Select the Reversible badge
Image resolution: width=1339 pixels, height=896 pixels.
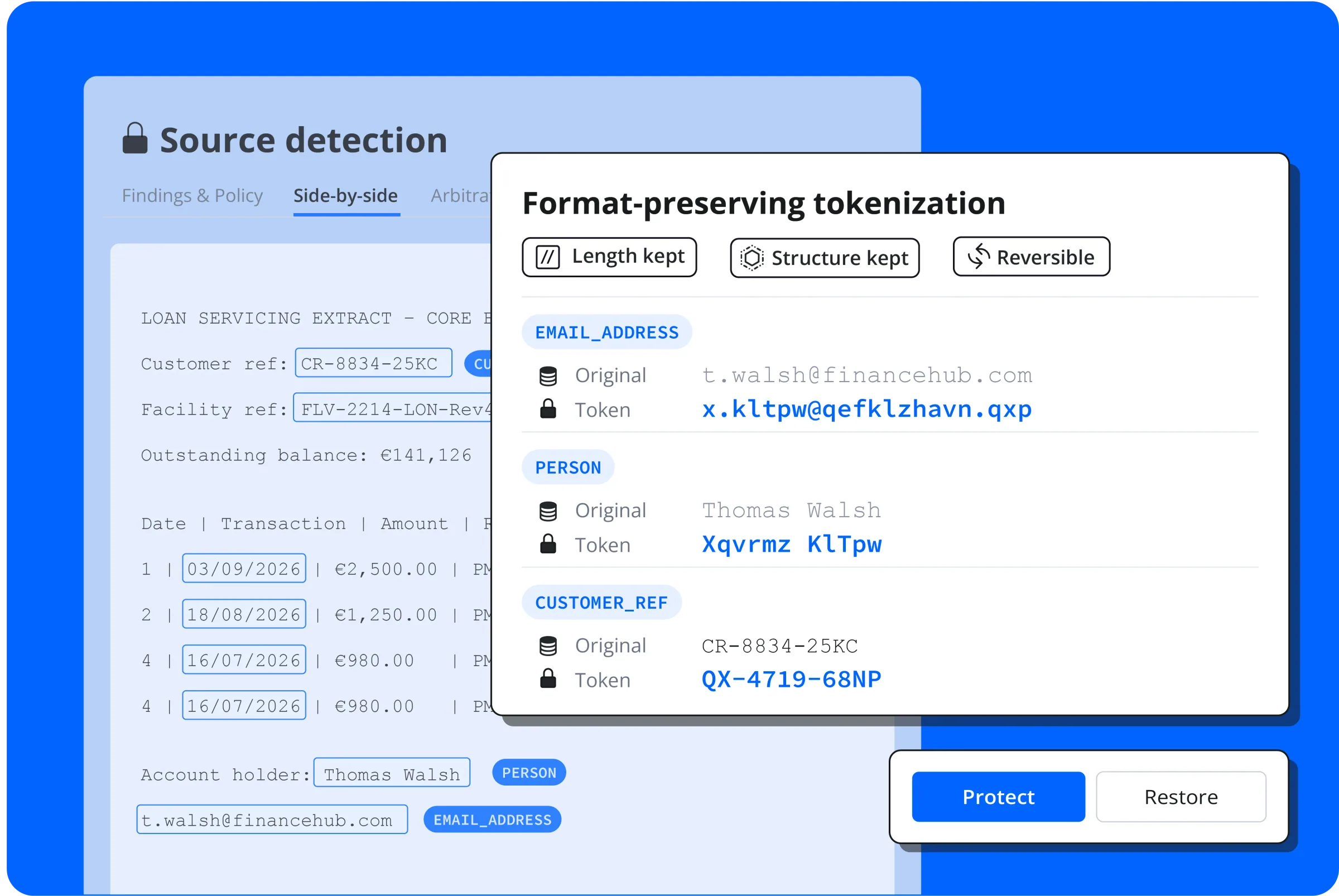pyautogui.click(x=1032, y=257)
